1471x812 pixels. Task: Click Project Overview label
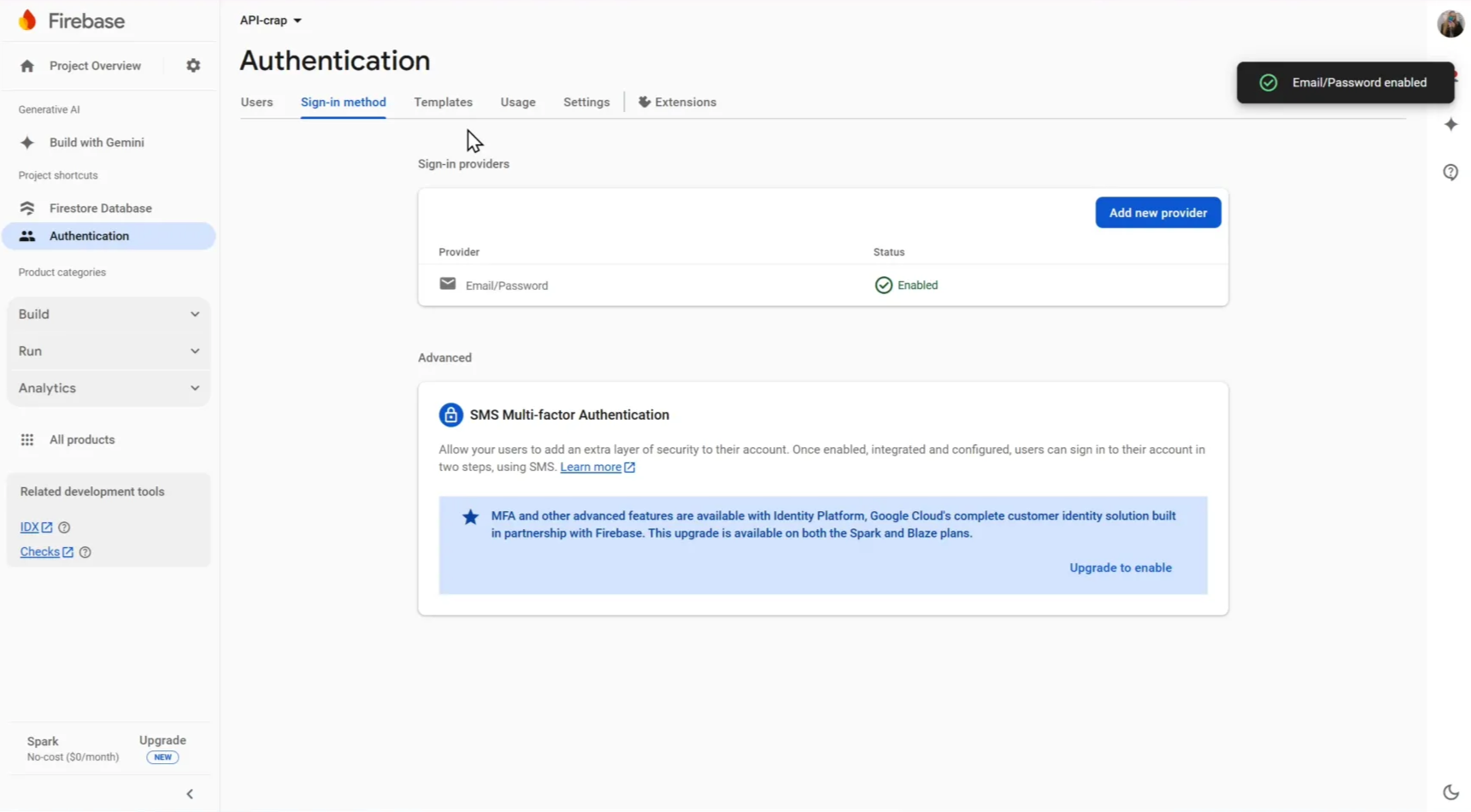(95, 66)
